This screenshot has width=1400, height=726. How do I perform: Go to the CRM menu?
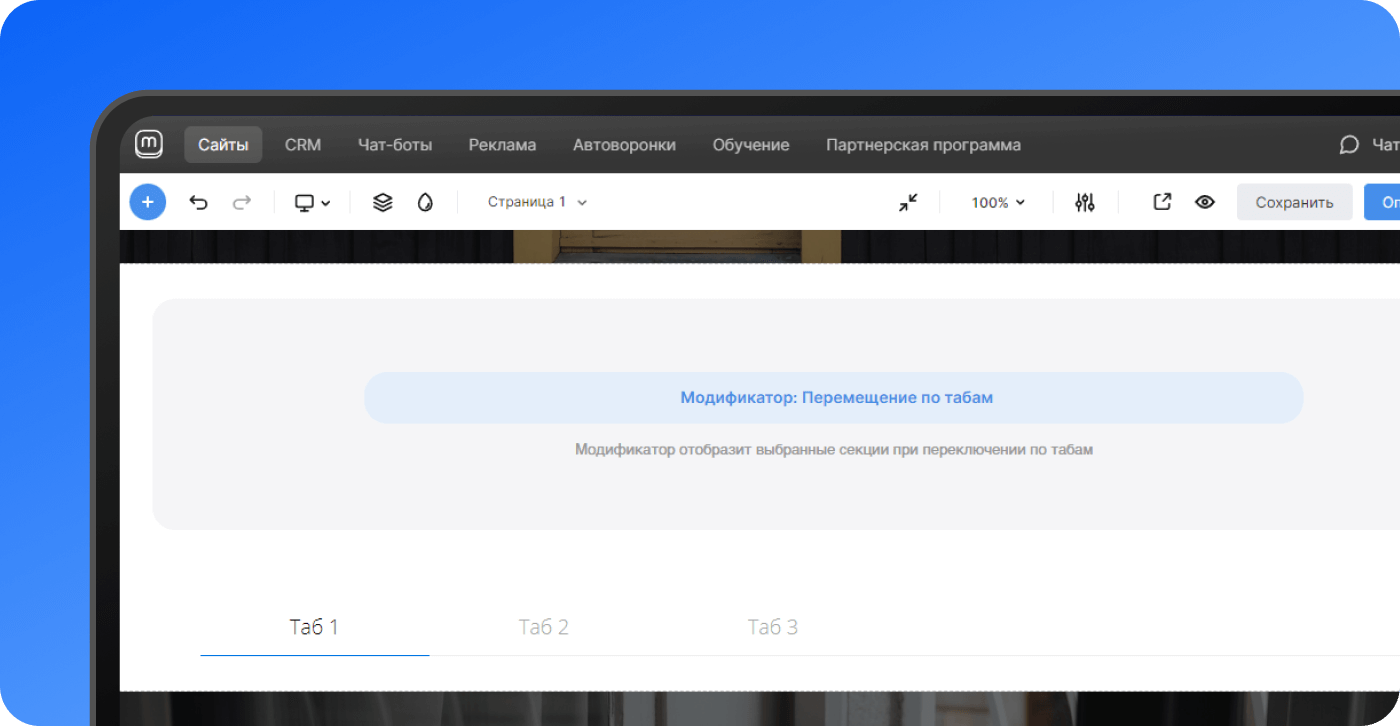click(302, 145)
